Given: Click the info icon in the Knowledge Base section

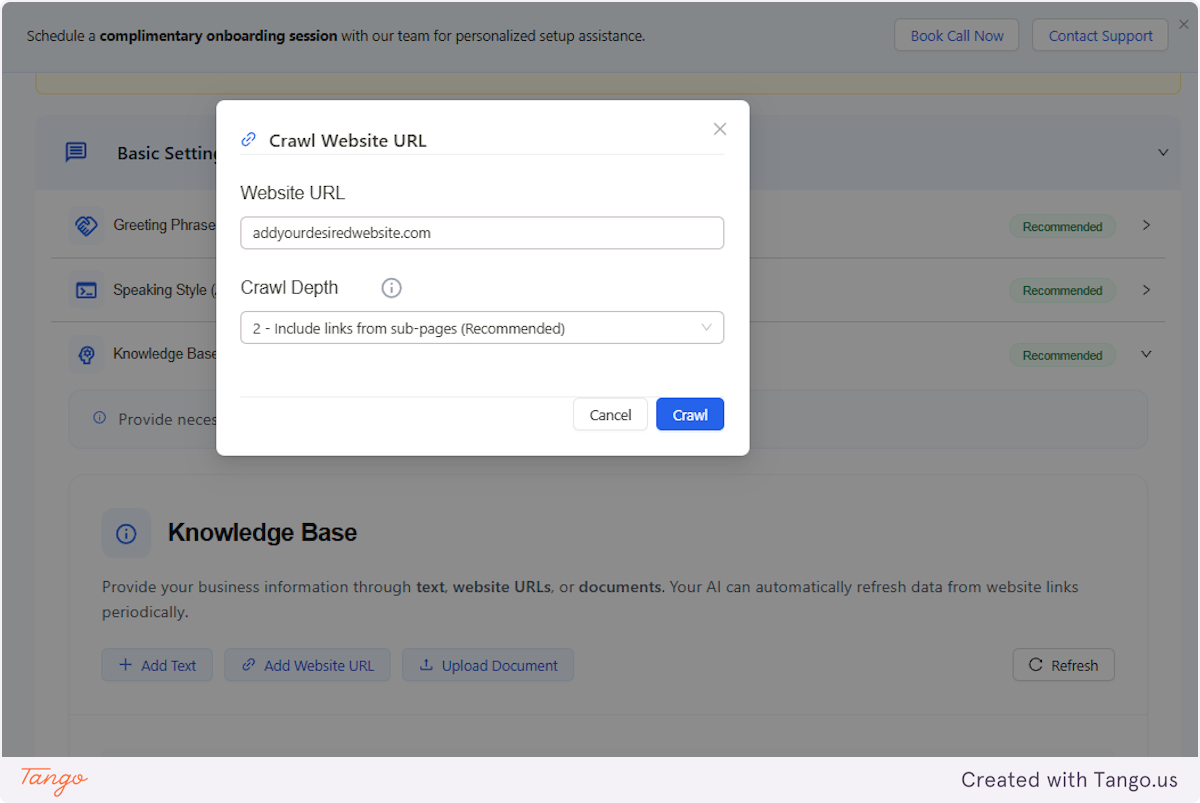Looking at the screenshot, I should pyautogui.click(x=126, y=532).
